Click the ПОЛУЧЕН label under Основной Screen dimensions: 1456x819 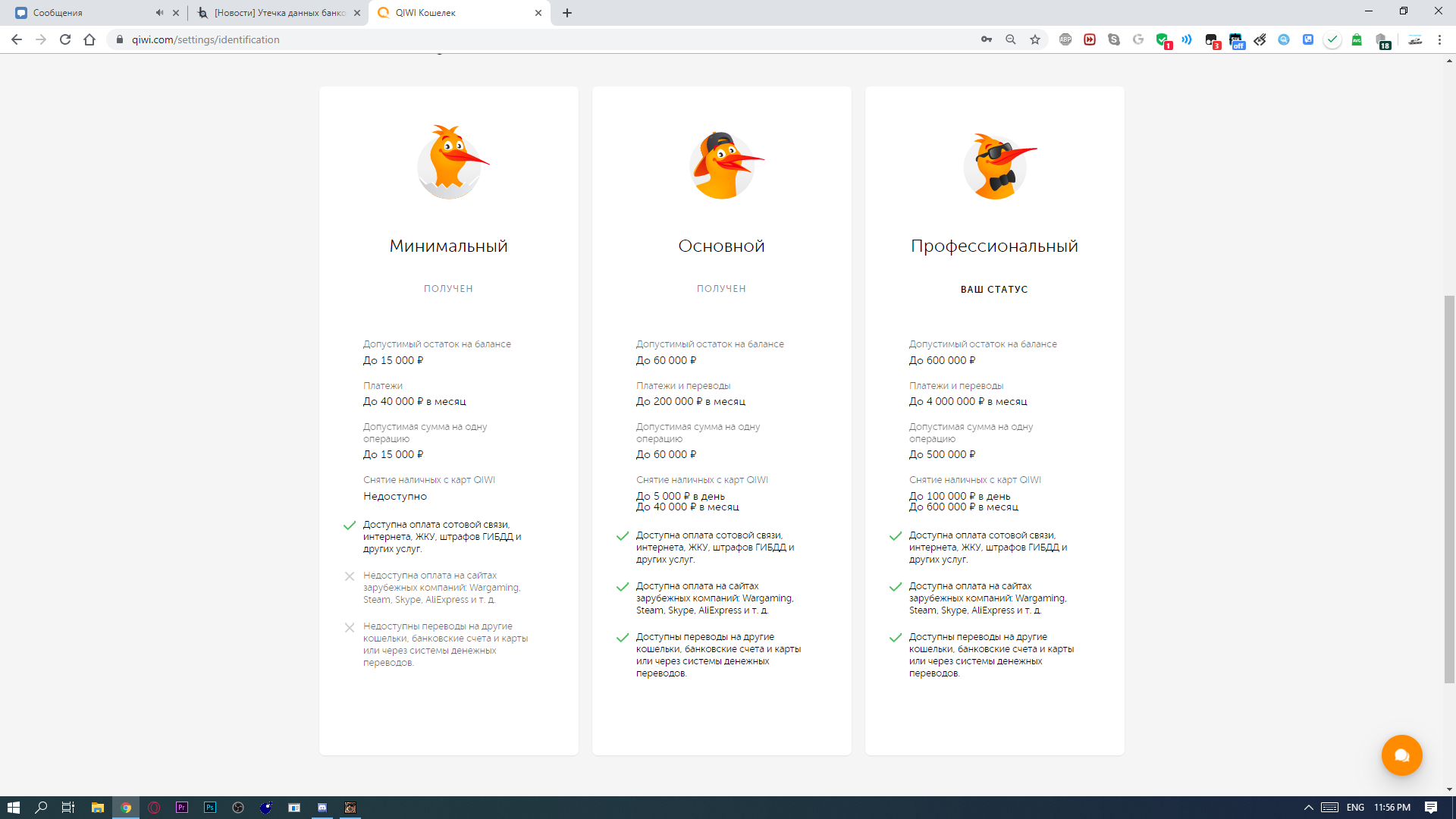[x=721, y=288]
